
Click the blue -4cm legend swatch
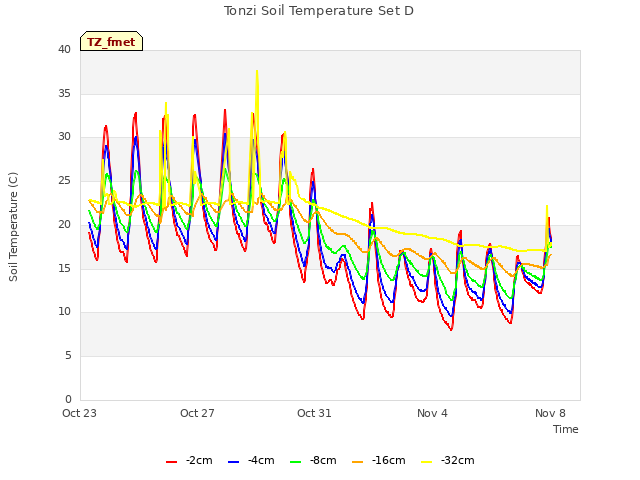(233, 462)
